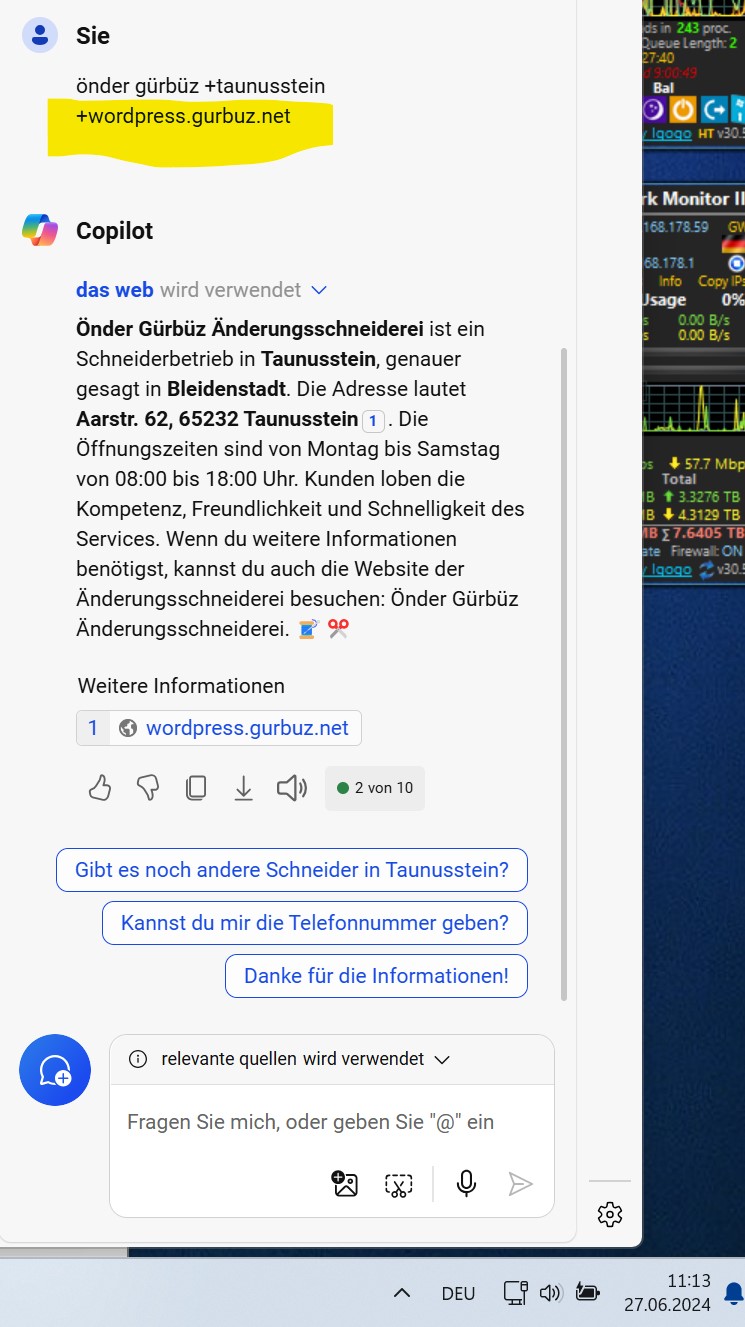This screenshot has width=745, height=1327.
Task: Choose 'Kannst du mir die Telefonnummer geben?' suggestion
Action: pyautogui.click(x=315, y=923)
